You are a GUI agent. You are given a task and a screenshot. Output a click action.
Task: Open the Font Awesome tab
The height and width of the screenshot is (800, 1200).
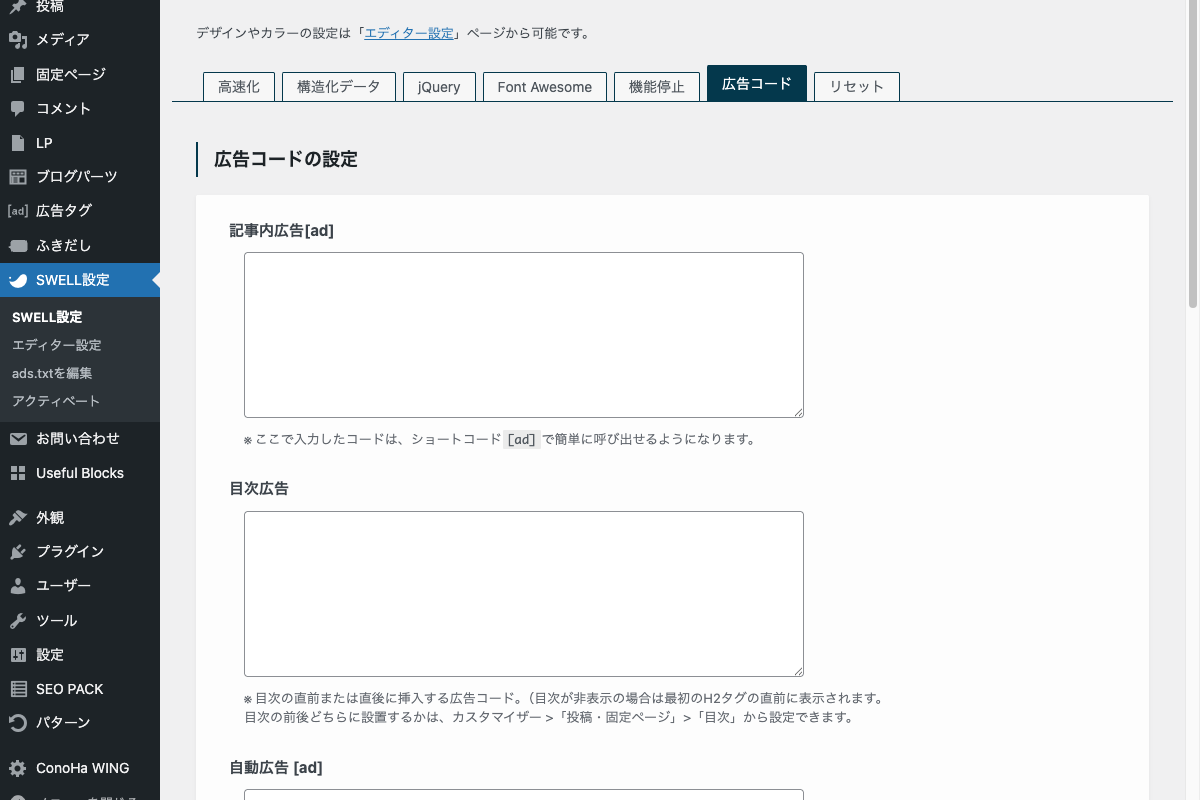click(545, 87)
